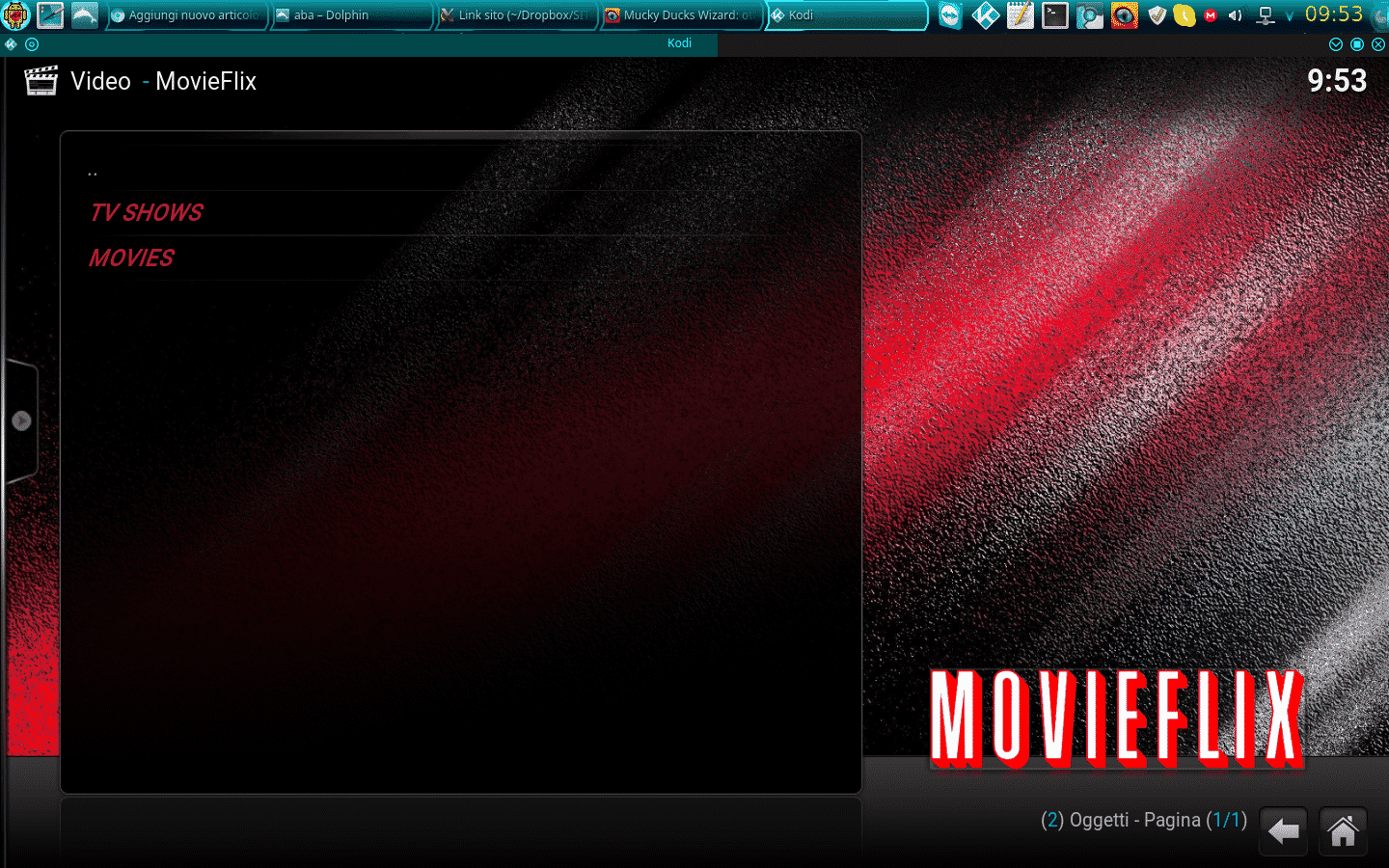The image size is (1389, 868).
Task: Click the back arrow button
Action: (1283, 831)
